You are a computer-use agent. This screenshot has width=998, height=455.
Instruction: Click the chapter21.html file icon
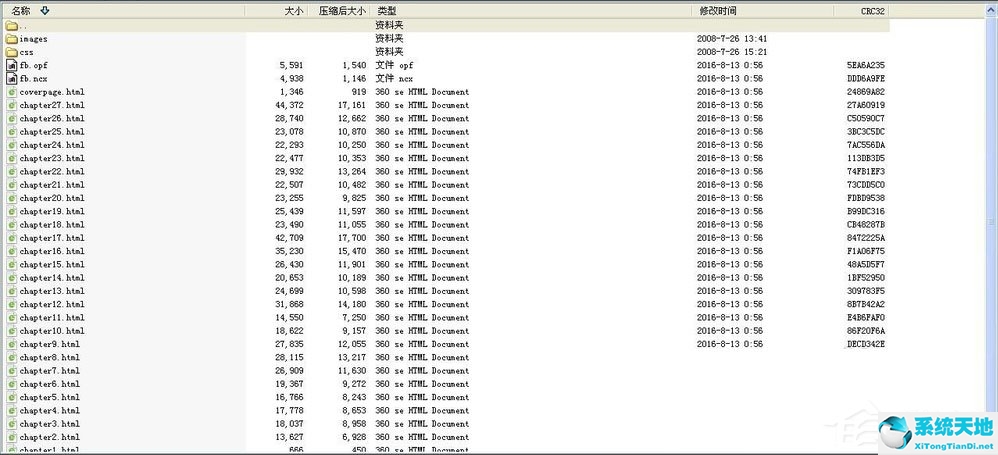[11, 185]
